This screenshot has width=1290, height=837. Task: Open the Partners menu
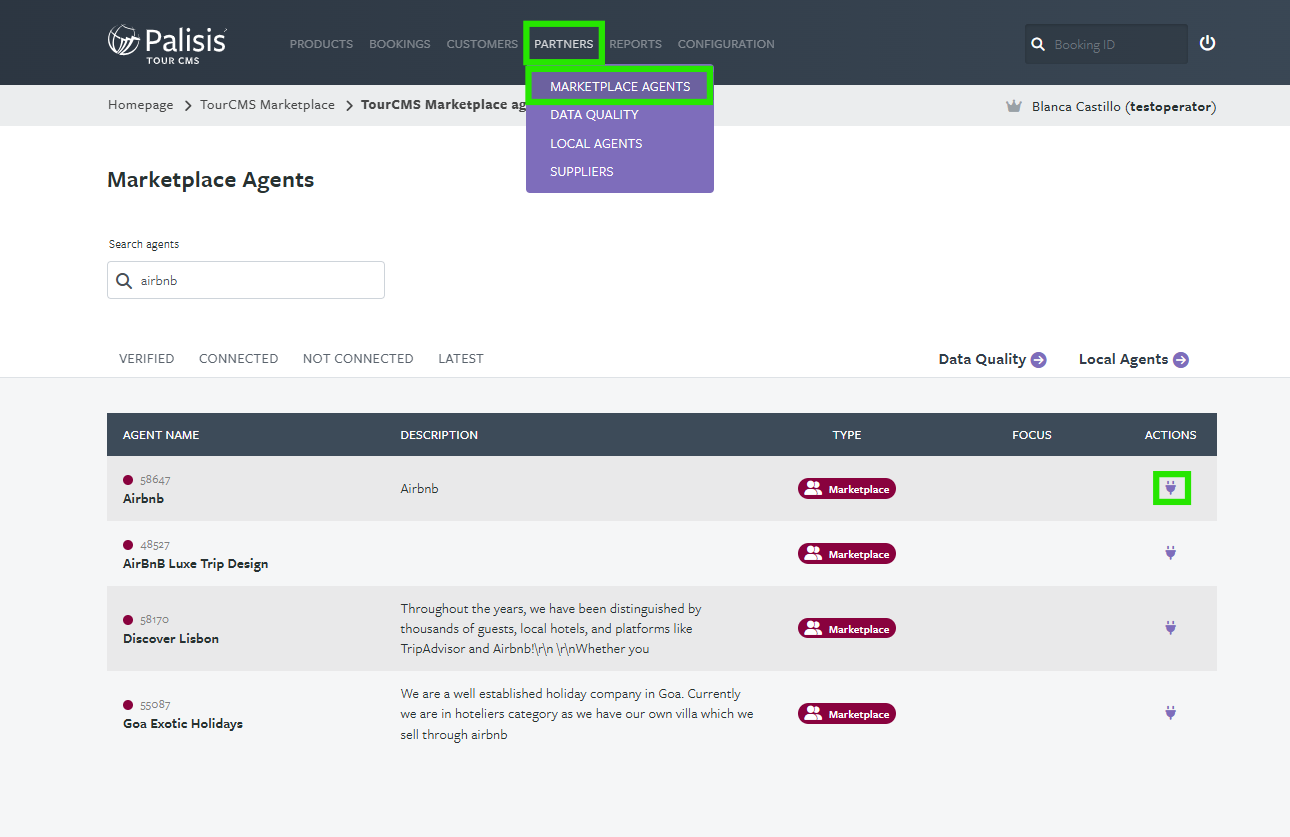tap(564, 44)
